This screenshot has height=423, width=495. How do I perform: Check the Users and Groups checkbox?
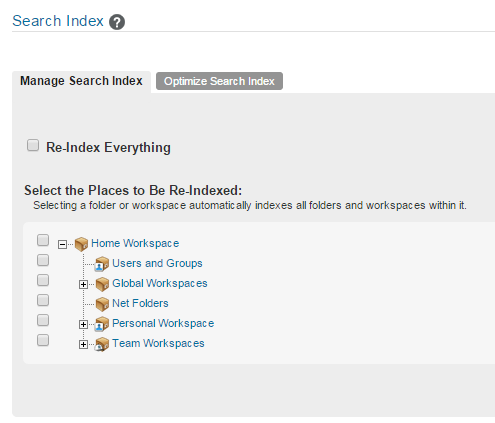coord(43,260)
